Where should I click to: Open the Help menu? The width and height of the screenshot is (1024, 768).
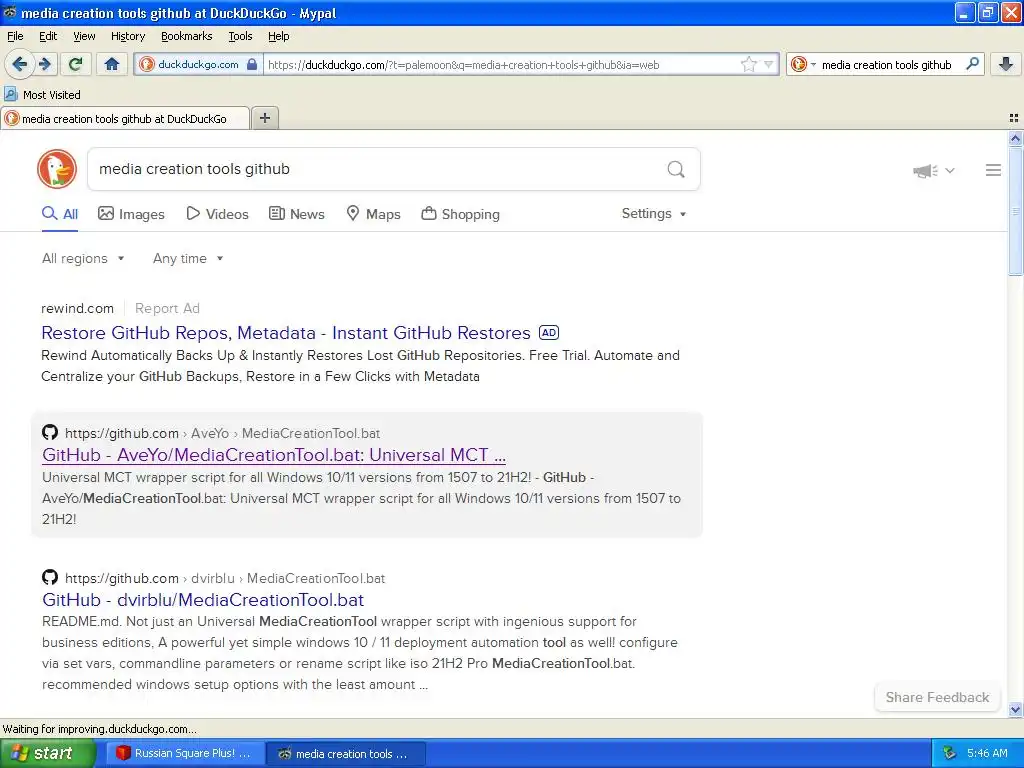point(278,37)
